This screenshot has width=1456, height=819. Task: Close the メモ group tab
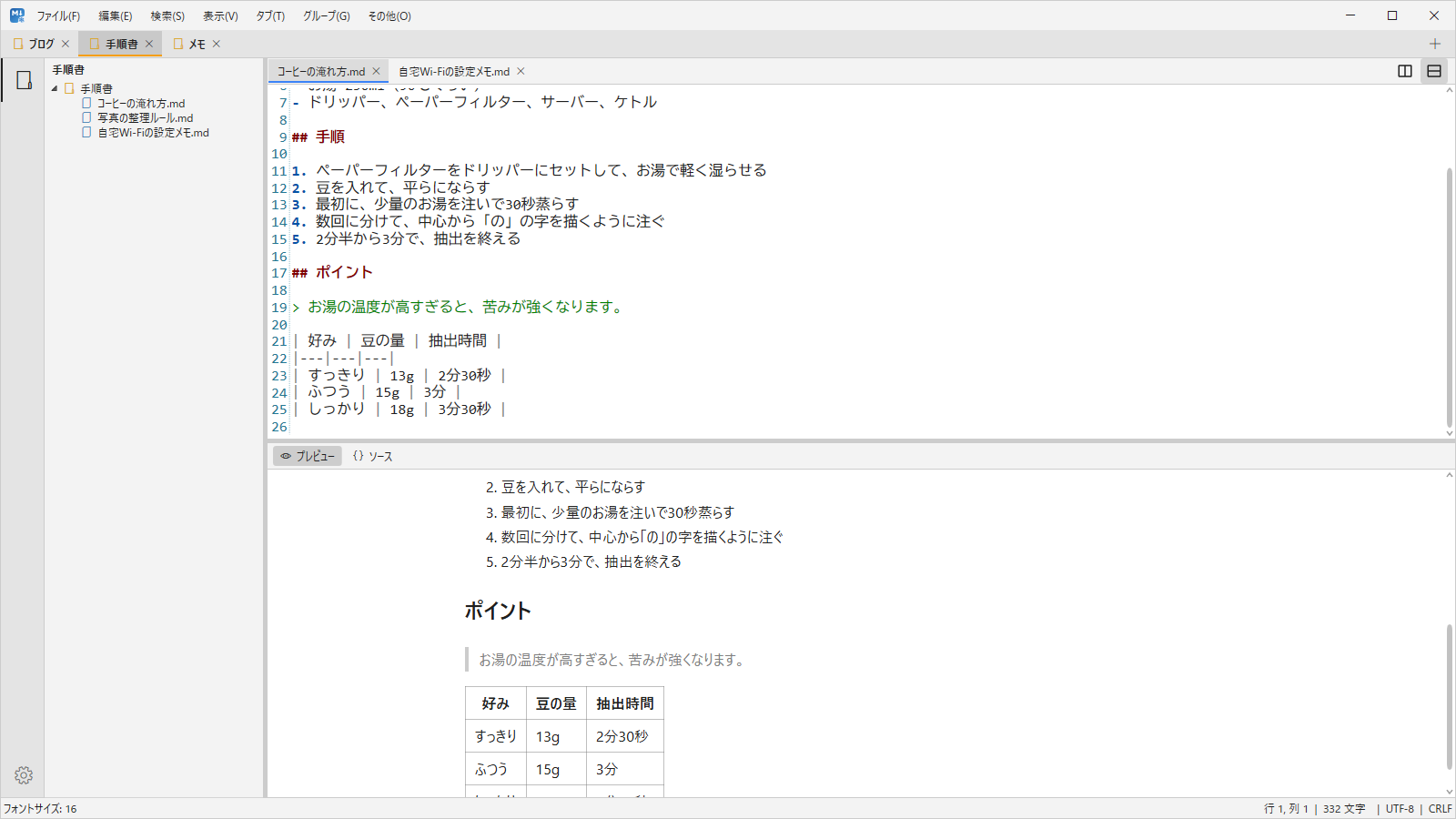(217, 44)
